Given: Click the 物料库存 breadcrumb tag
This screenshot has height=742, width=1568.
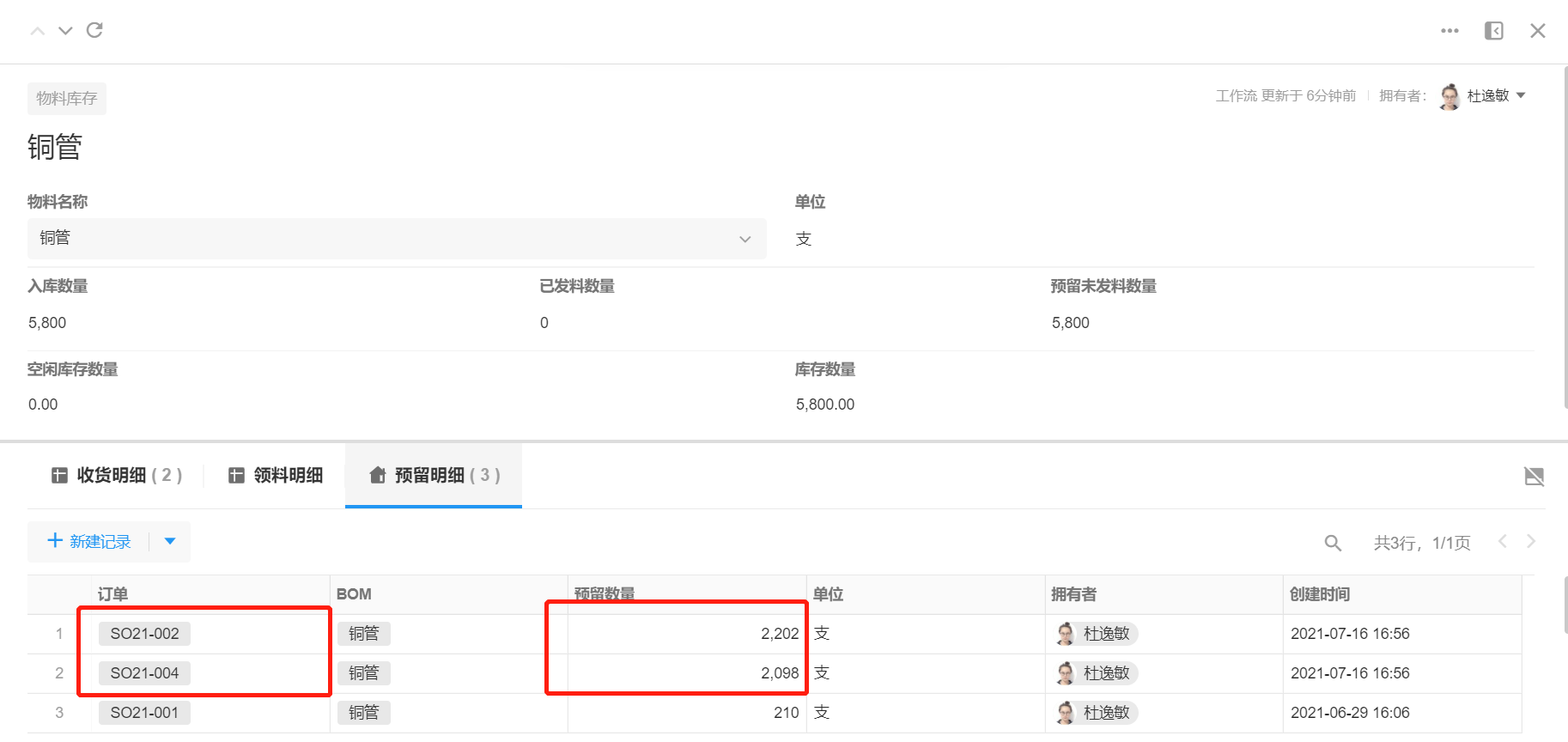Looking at the screenshot, I should pos(67,99).
